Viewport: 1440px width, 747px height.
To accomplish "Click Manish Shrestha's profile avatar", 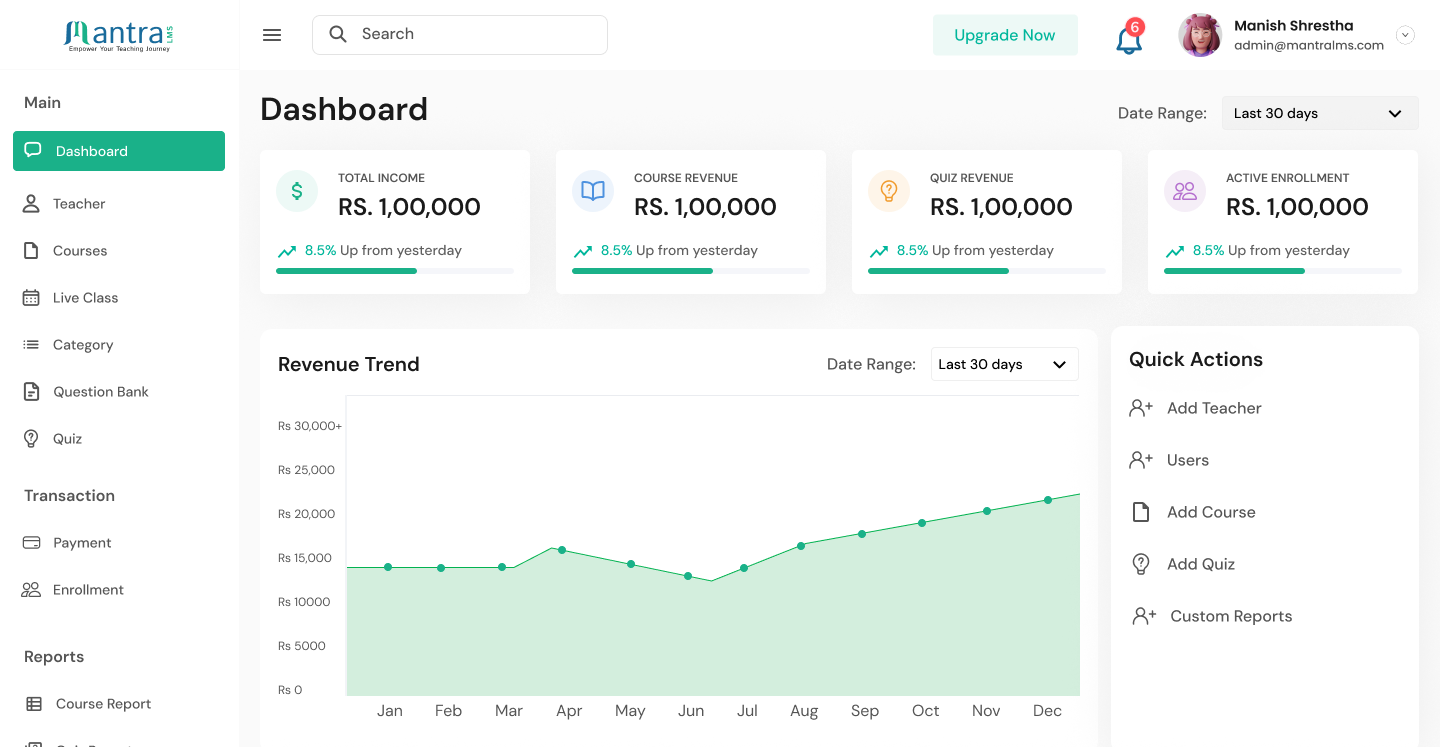I will (x=1200, y=35).
